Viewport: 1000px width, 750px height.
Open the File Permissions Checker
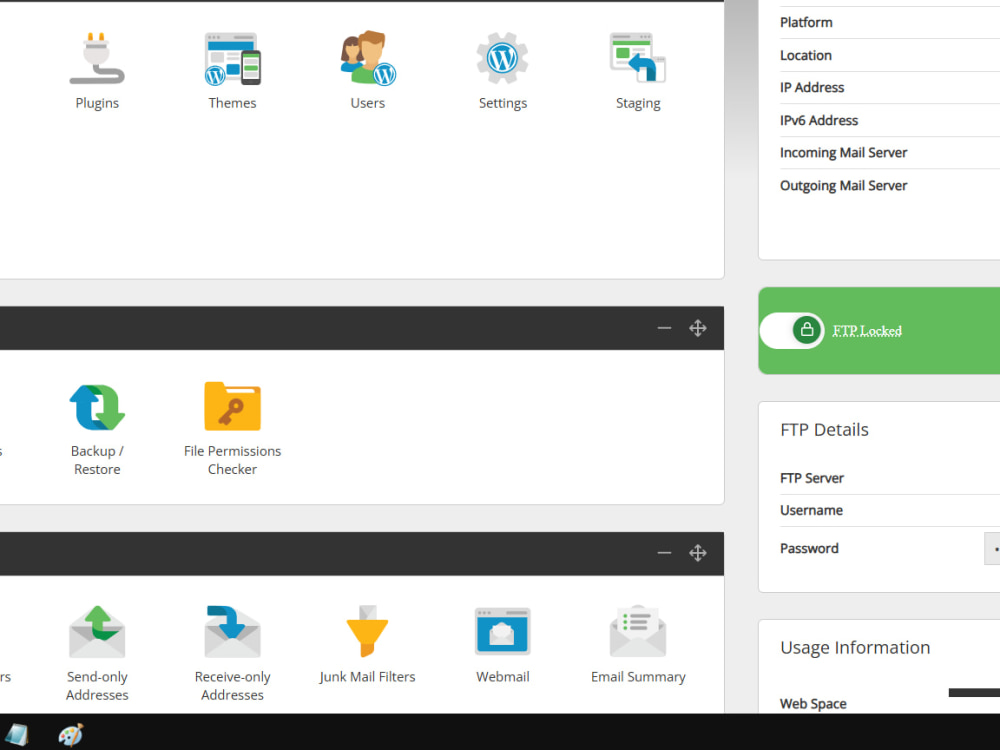(x=232, y=429)
